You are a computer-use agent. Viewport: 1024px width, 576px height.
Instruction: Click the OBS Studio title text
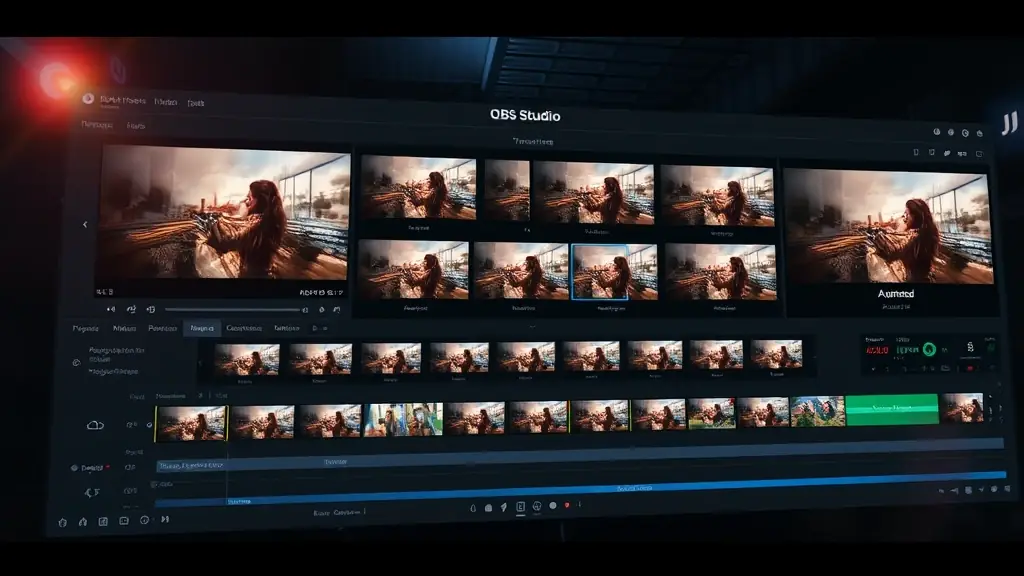[x=525, y=116]
